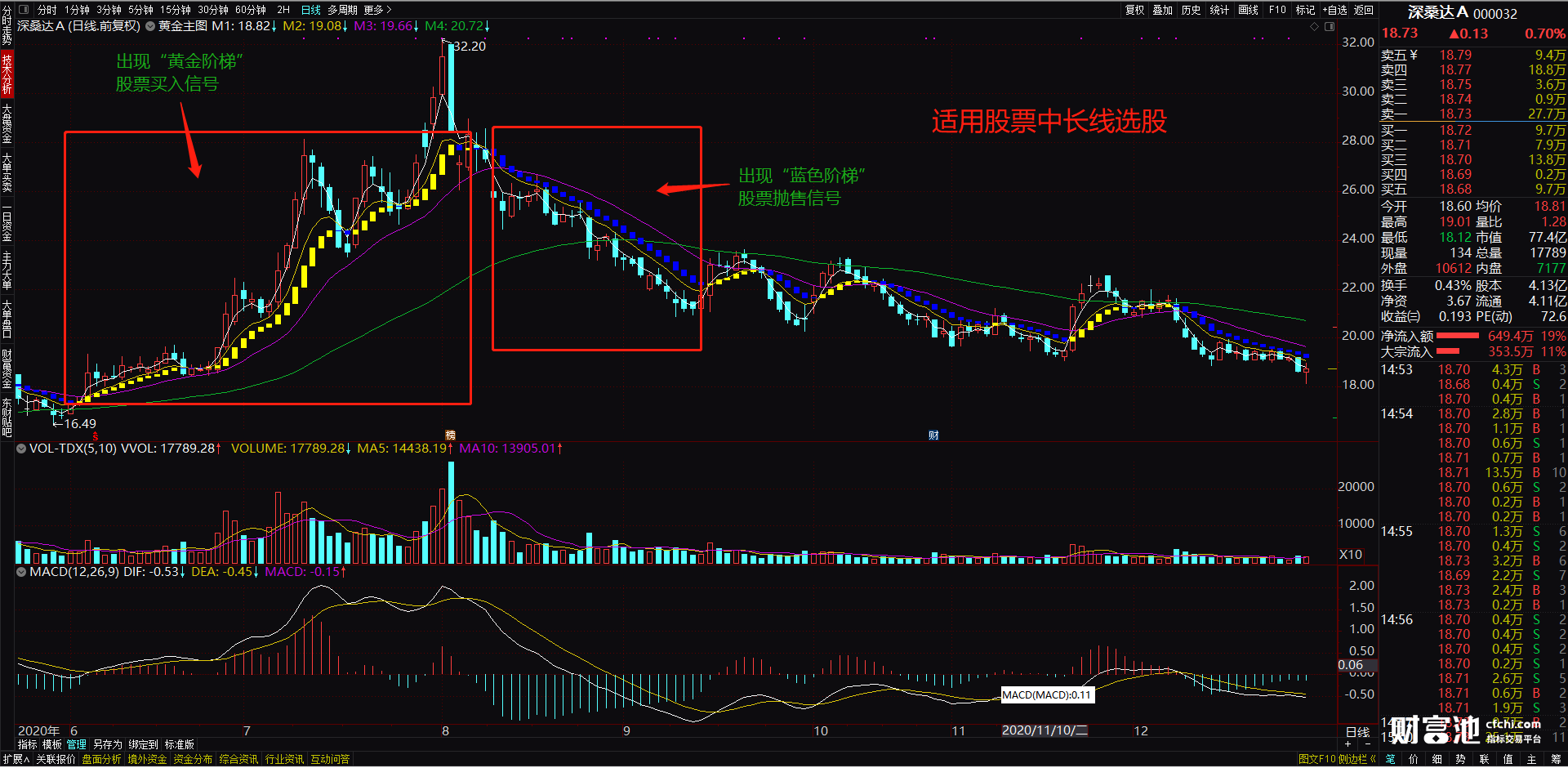Open the VOL-TDX indicator dropdown circle
The height and width of the screenshot is (768, 1568).
tap(21, 449)
